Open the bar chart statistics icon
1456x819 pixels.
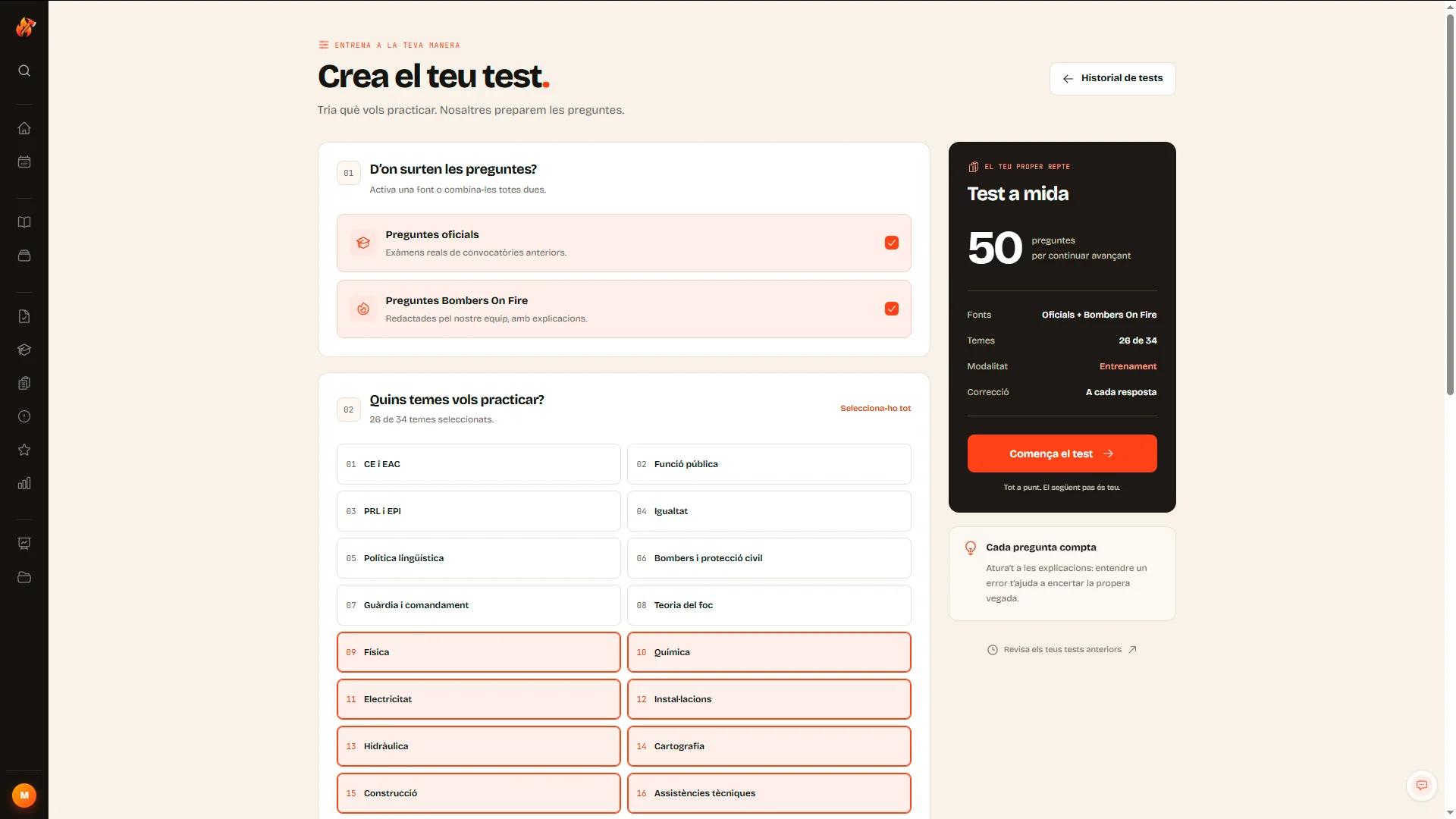(x=24, y=483)
